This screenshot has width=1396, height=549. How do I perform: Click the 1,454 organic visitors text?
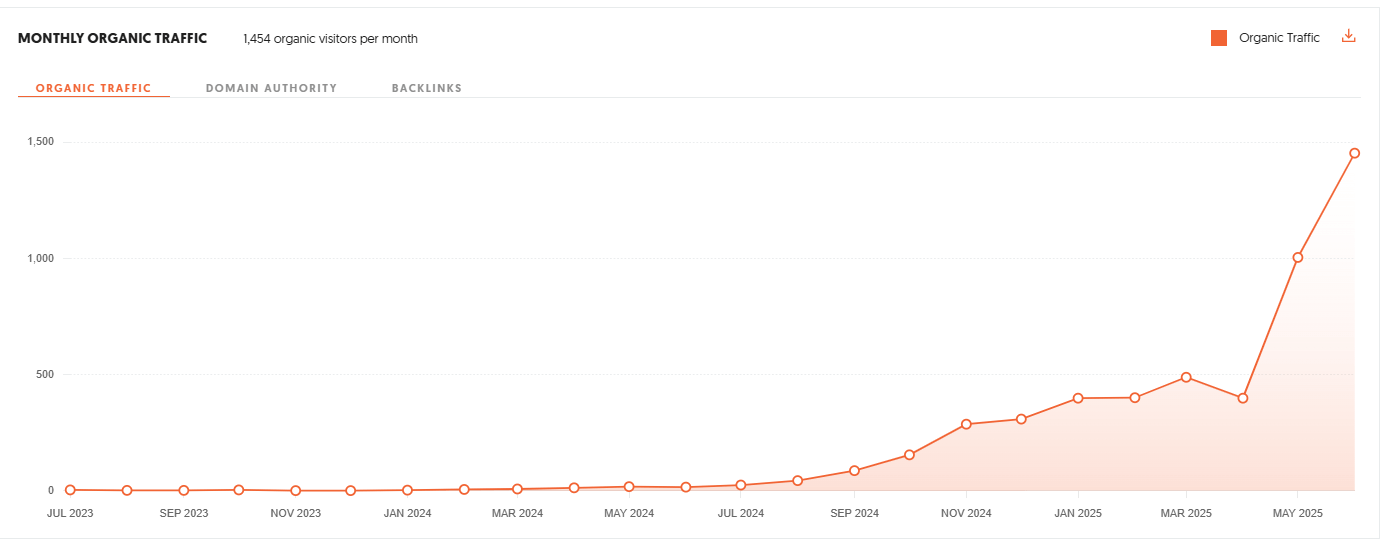coord(330,39)
